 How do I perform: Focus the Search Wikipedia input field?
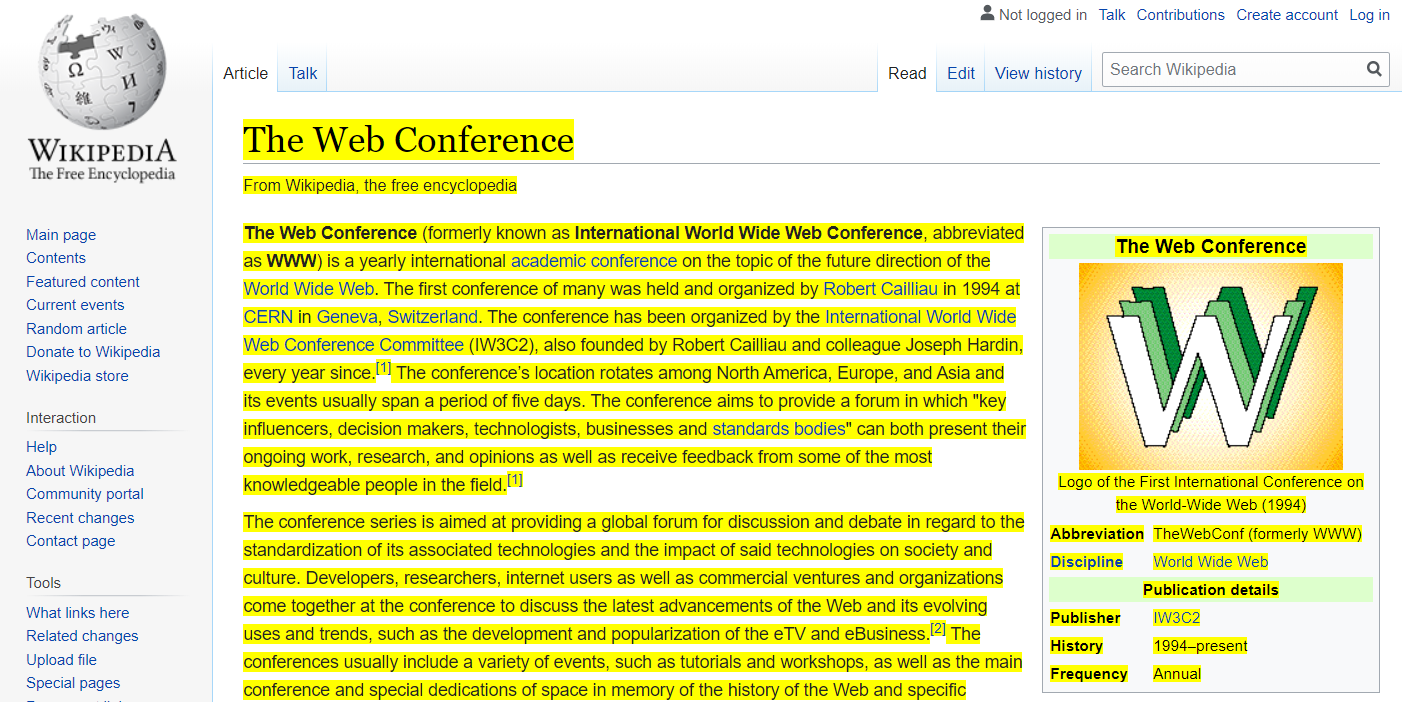[x=1230, y=69]
